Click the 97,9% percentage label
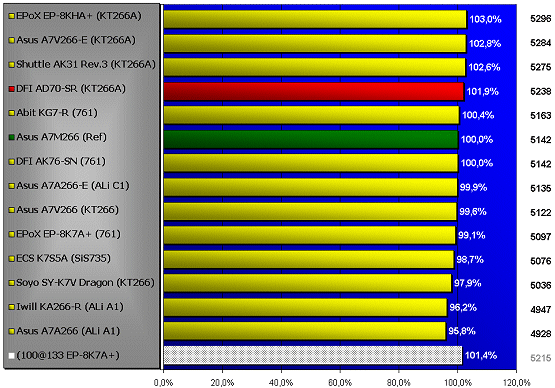 (468, 284)
